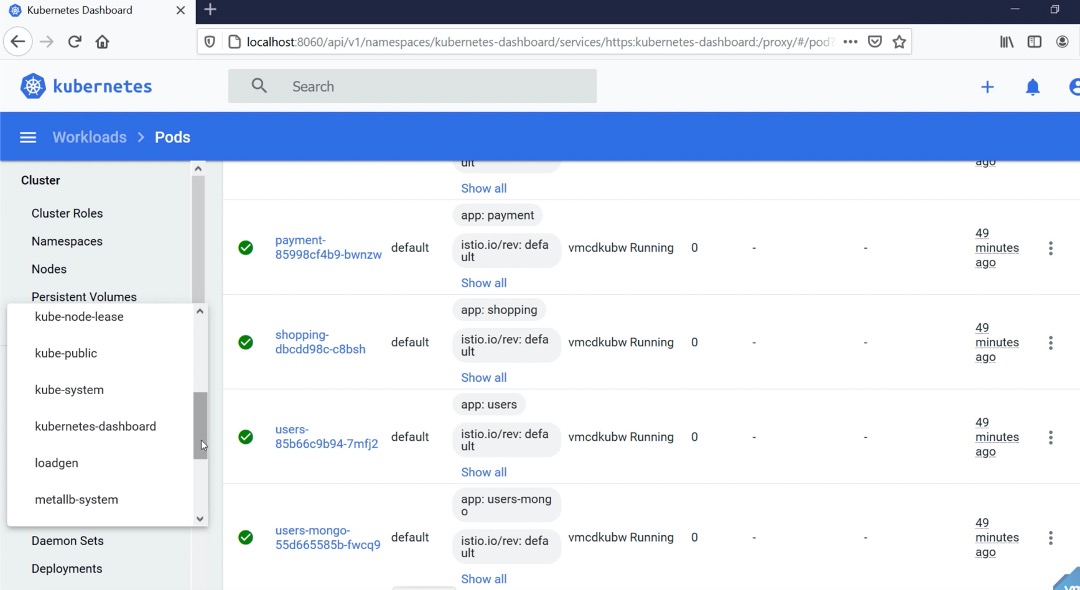Open actions menu for payment pod
Image resolution: width=1080 pixels, height=590 pixels.
click(x=1050, y=248)
